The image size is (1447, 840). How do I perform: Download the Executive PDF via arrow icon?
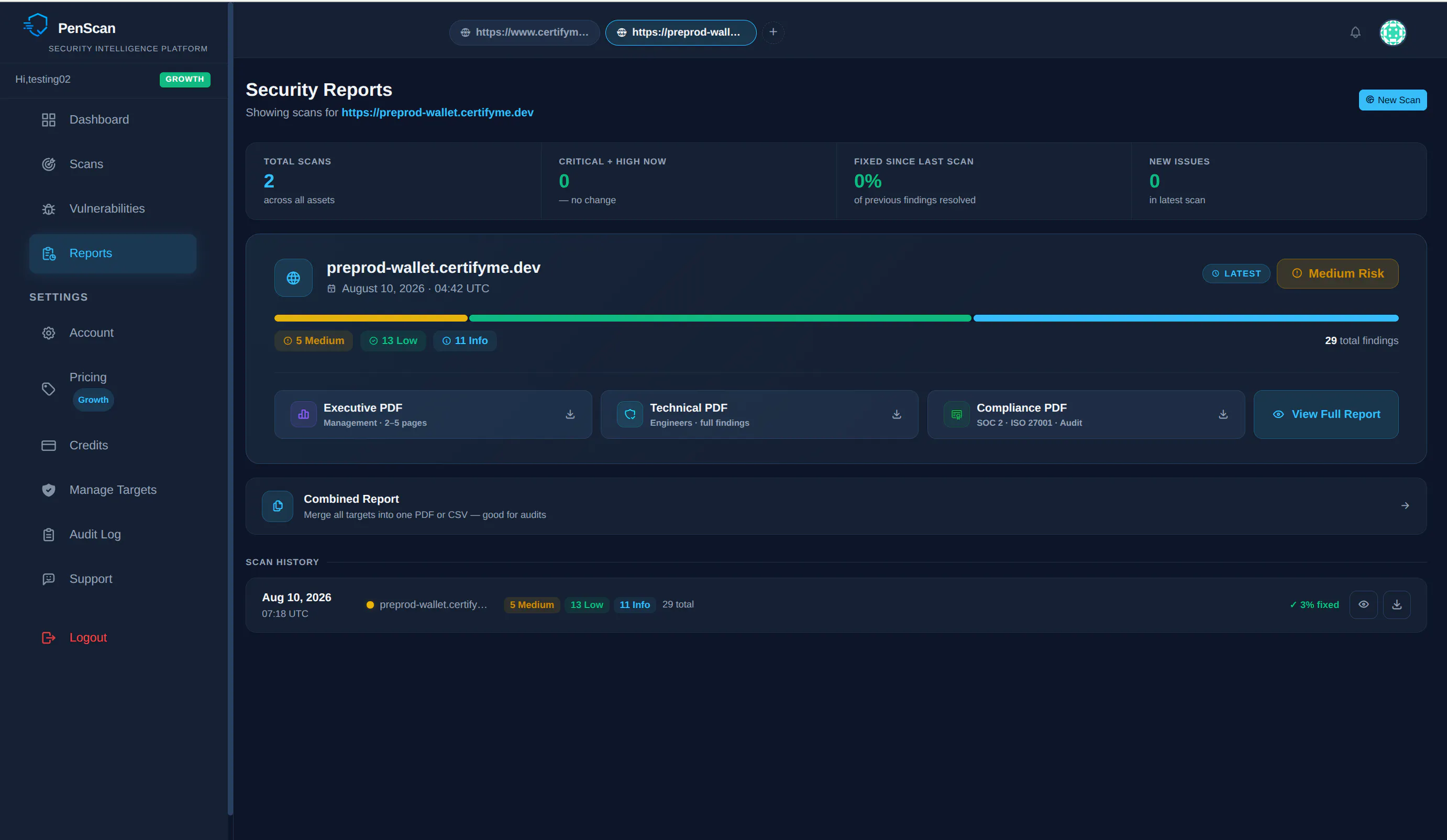point(570,414)
